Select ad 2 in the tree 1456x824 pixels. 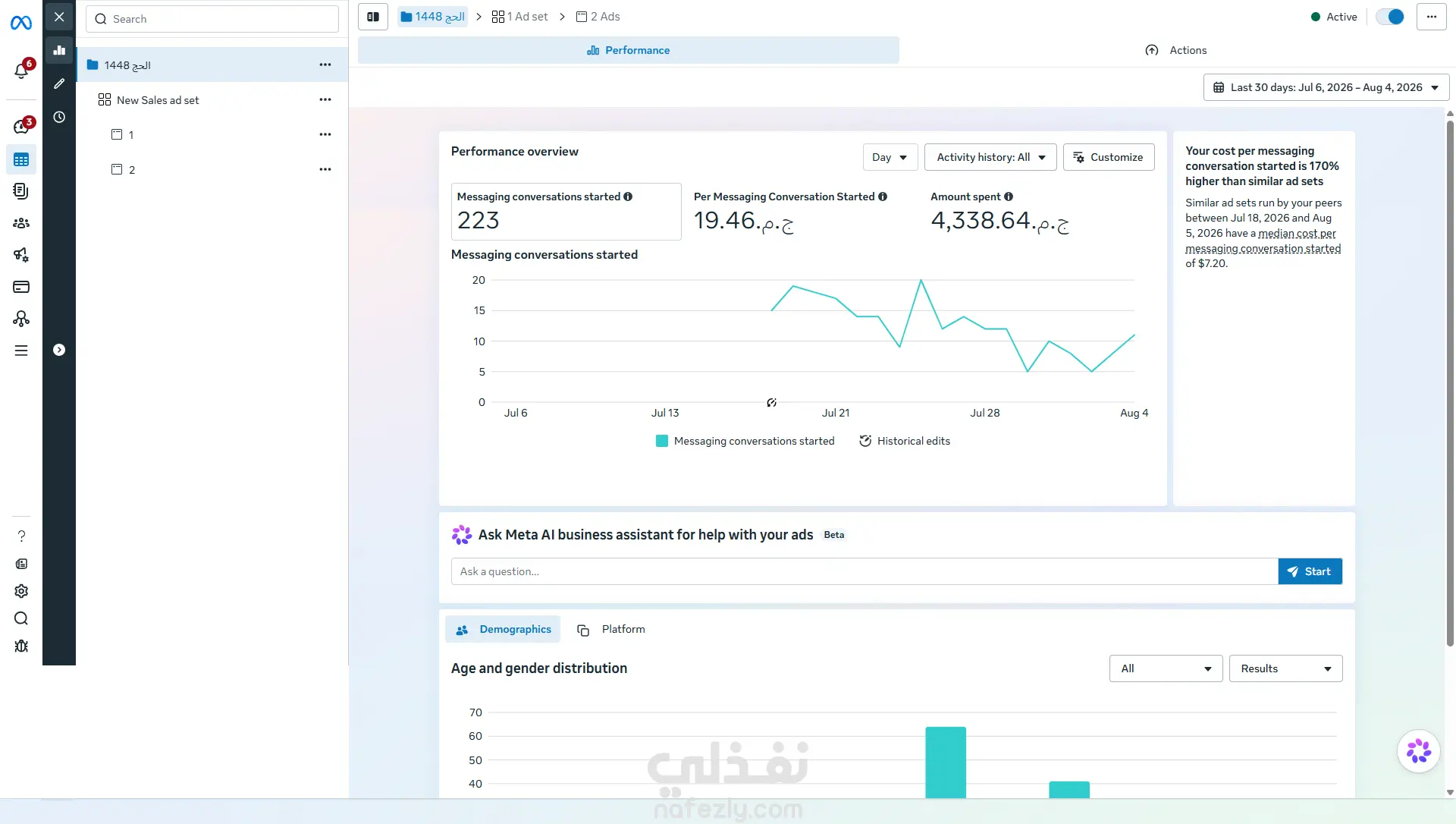coord(212,170)
